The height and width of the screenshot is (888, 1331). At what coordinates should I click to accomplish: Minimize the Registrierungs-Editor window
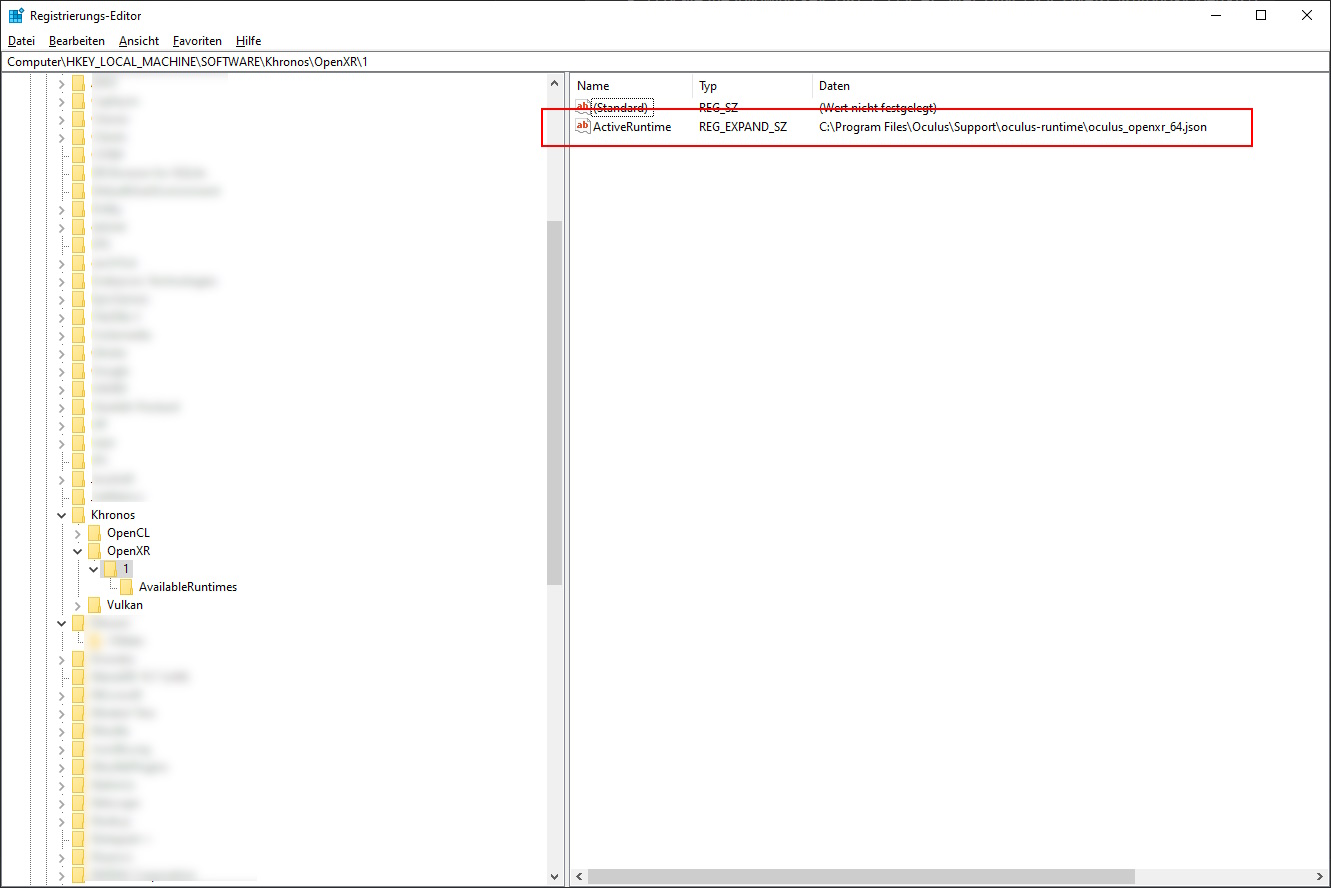[1215, 15]
